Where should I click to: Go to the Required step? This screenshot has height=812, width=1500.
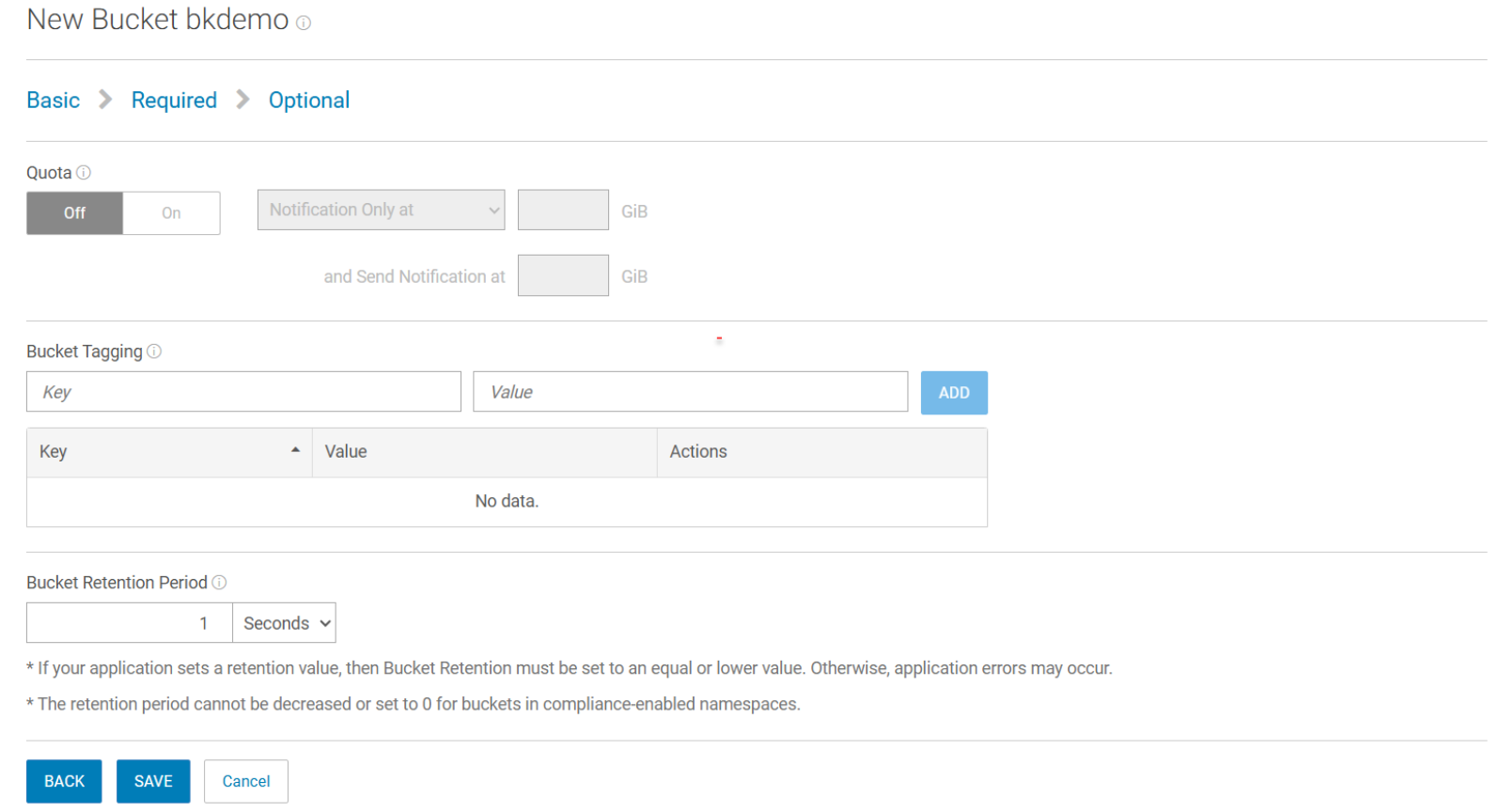click(174, 100)
